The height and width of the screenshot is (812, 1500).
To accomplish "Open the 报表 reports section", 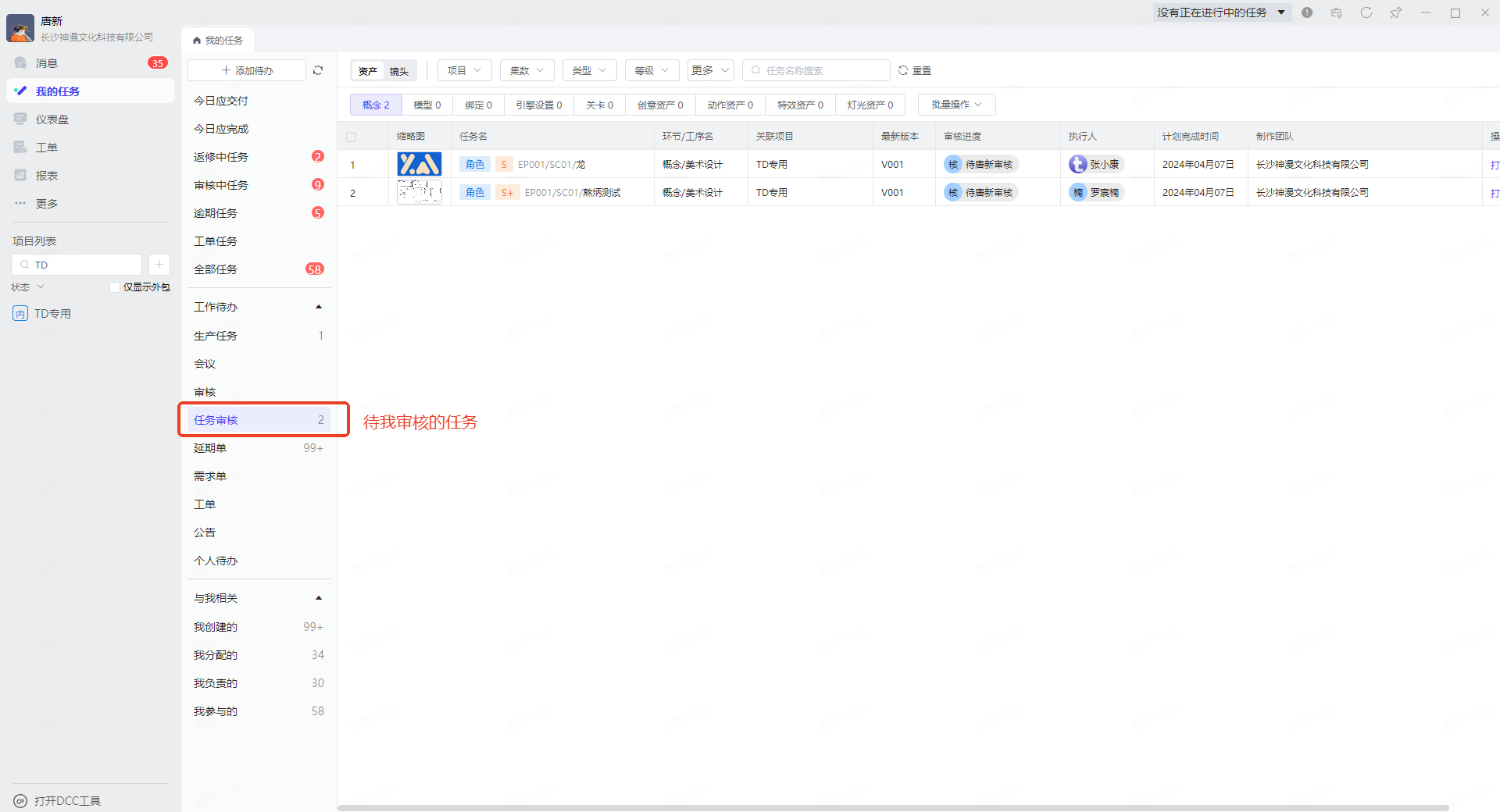I will click(x=47, y=176).
